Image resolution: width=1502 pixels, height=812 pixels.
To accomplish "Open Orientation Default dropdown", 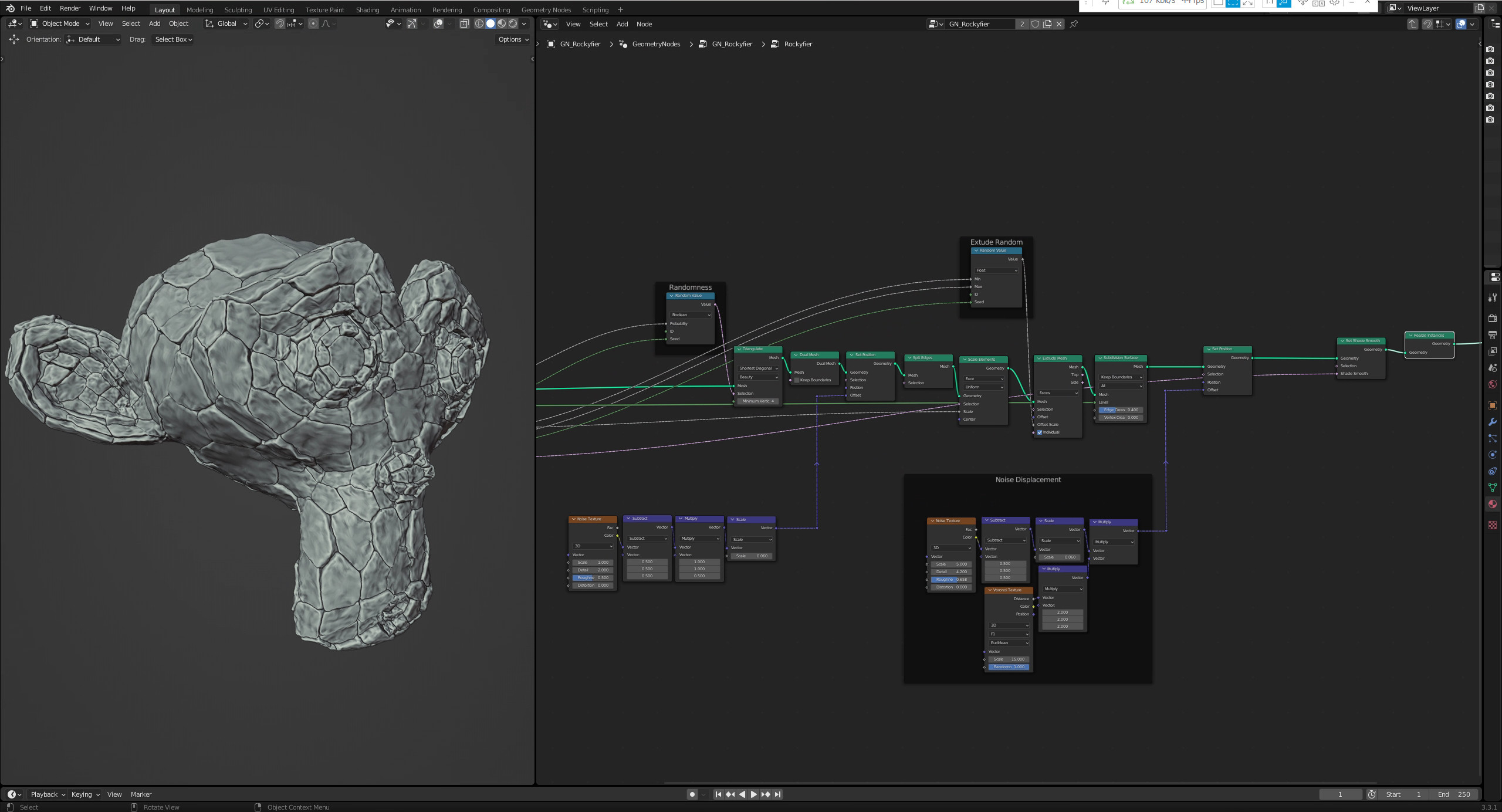I will coord(93,39).
